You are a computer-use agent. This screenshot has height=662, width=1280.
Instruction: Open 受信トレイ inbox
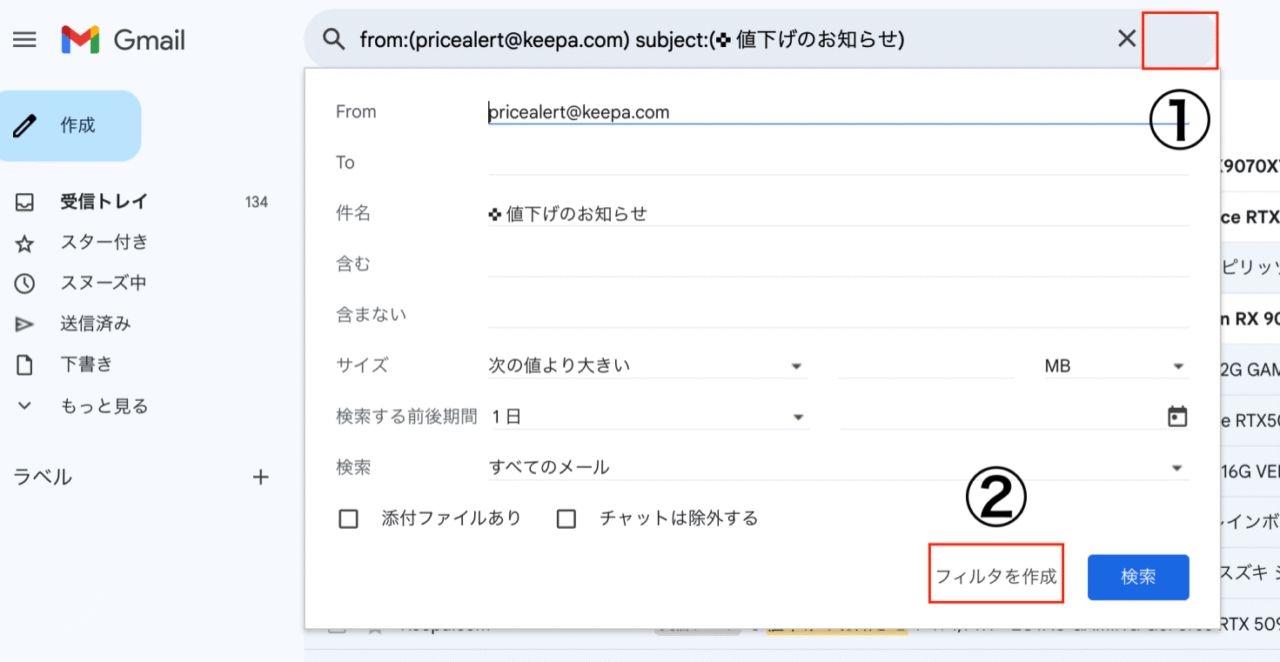[x=104, y=202]
